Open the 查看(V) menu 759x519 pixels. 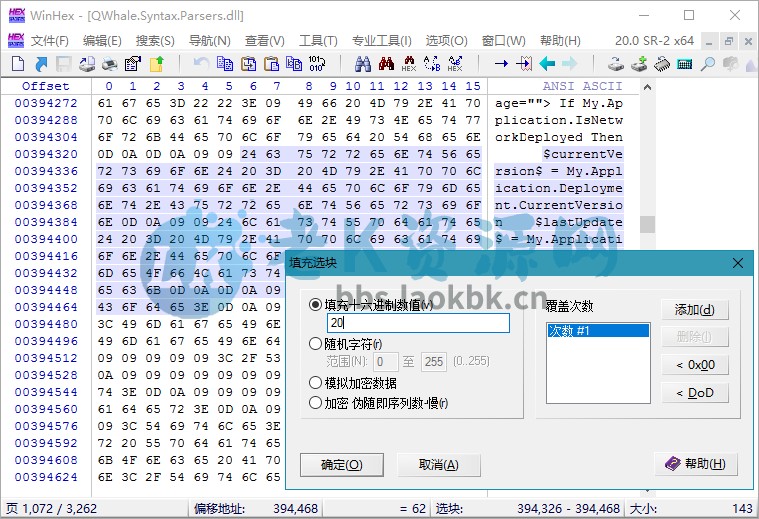[265, 41]
